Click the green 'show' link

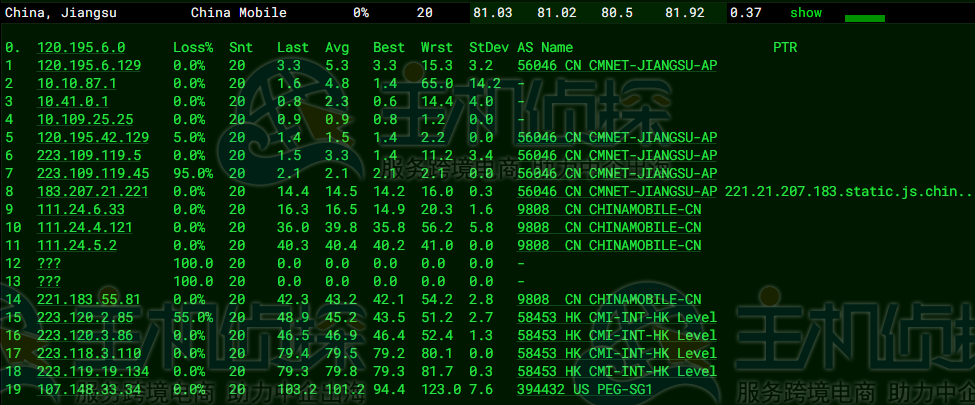(x=806, y=12)
